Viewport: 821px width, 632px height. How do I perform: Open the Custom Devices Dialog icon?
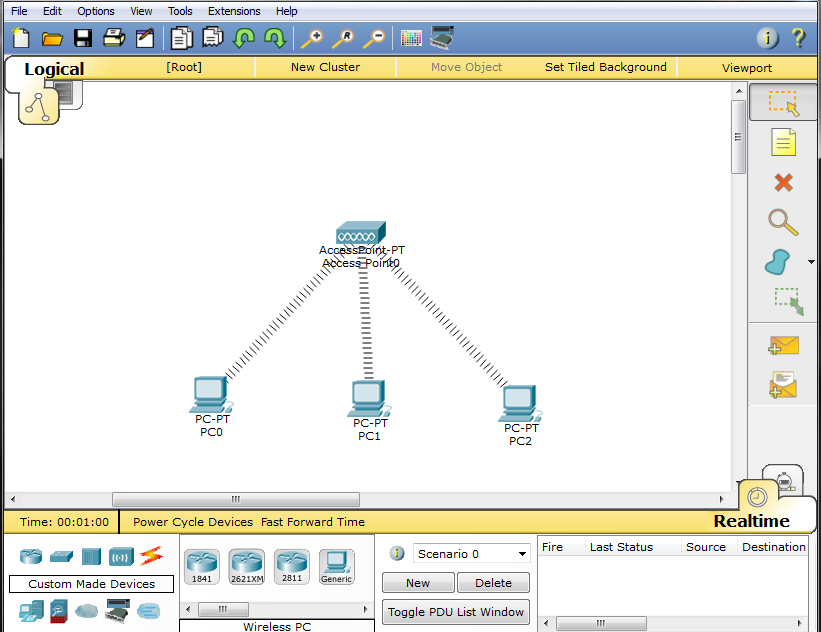(x=441, y=37)
